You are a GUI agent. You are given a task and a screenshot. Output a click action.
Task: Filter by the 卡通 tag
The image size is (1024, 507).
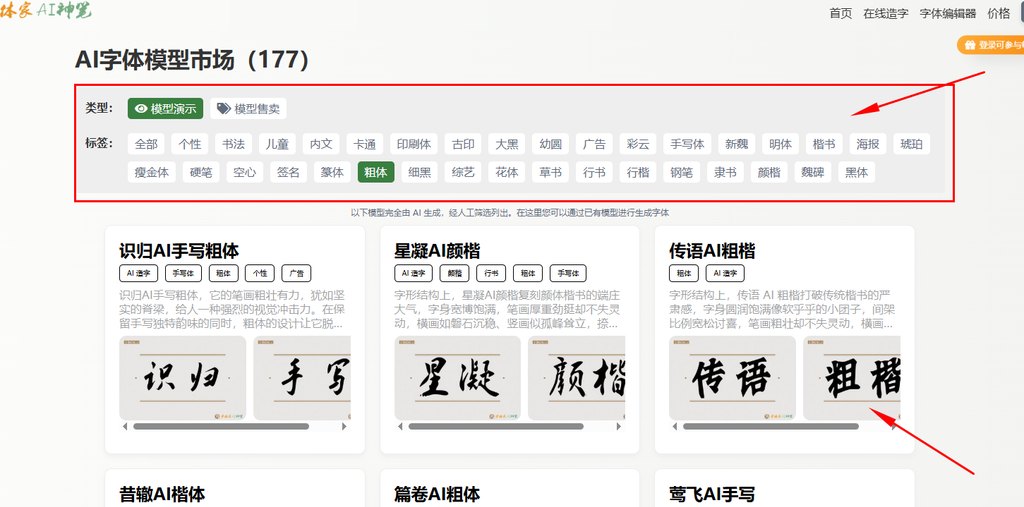click(x=365, y=144)
